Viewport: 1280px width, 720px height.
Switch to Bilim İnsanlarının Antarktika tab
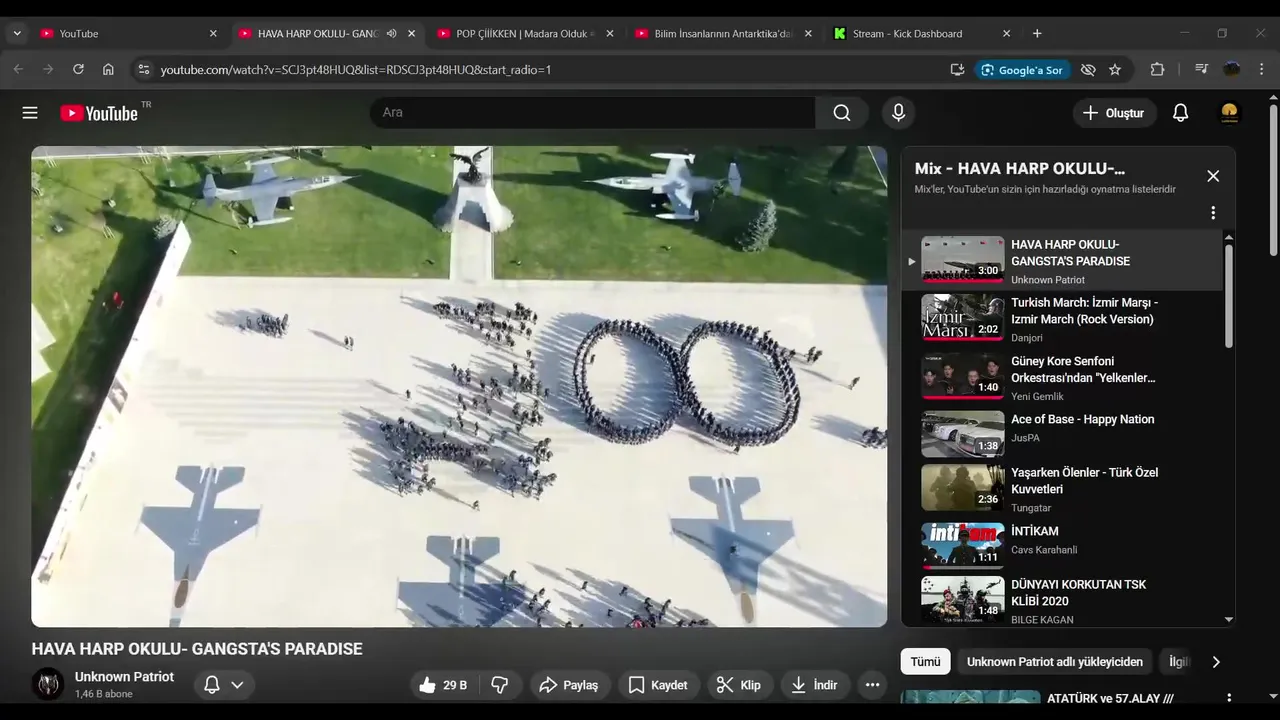tap(724, 33)
